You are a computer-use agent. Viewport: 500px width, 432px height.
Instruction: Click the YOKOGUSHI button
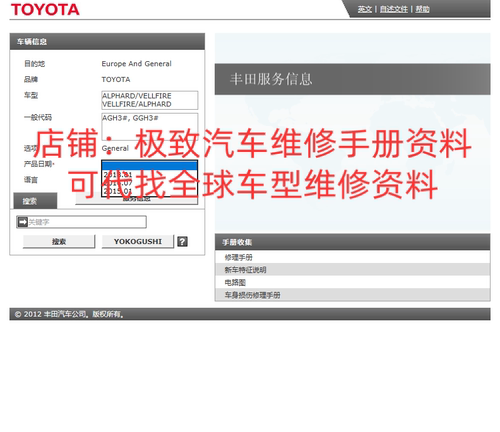pos(138,241)
